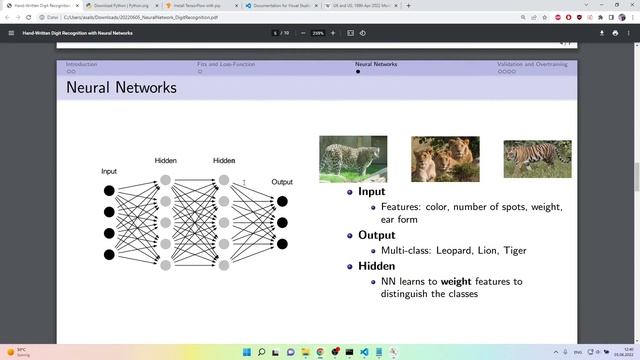Edit the zoom percentage field
The height and width of the screenshot is (360, 640).
318,33
